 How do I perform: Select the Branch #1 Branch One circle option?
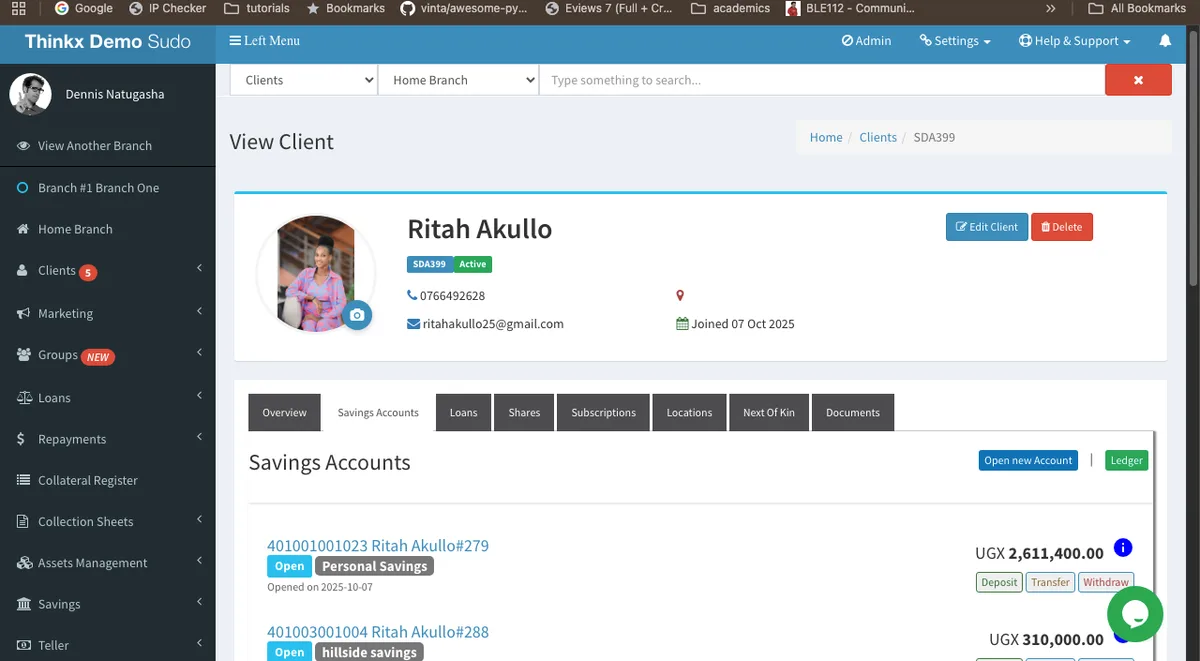click(x=22, y=188)
